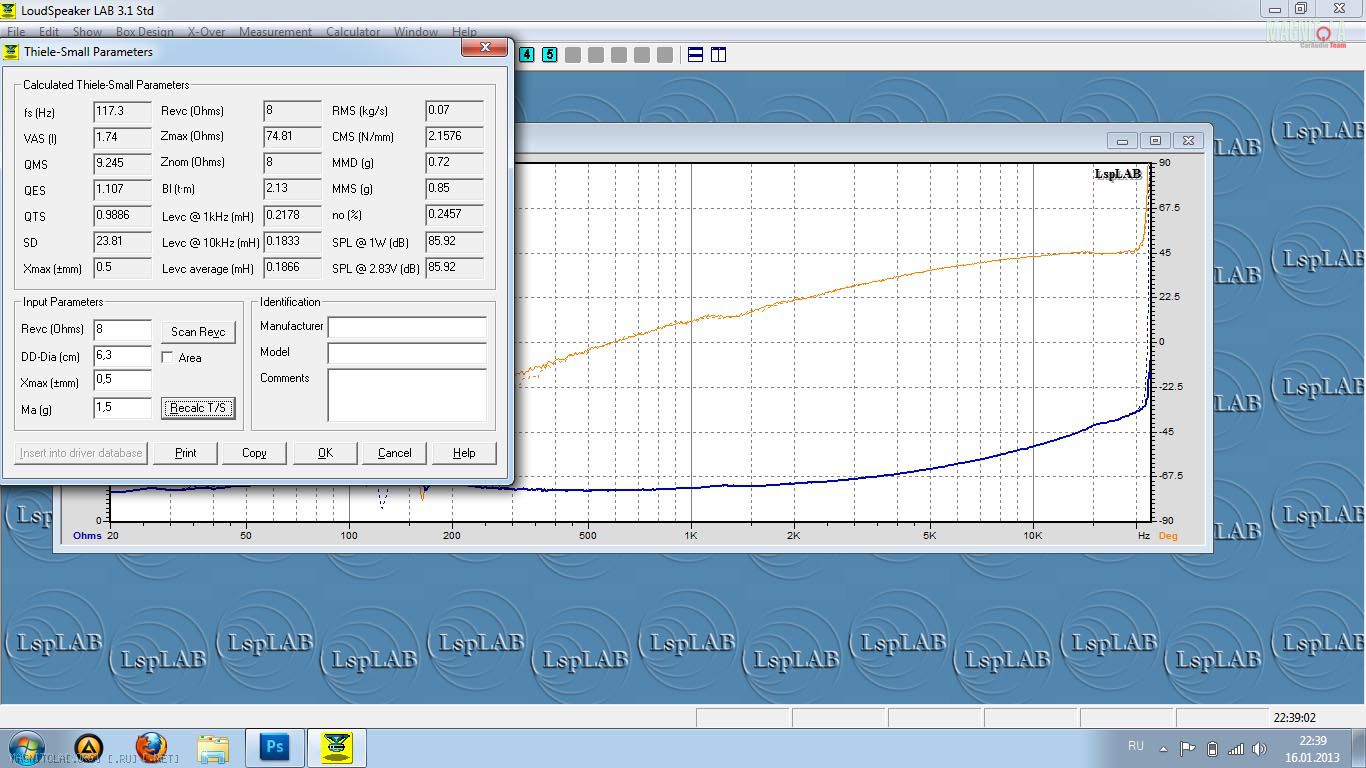Select the VAS value 1.74
The height and width of the screenshot is (768, 1366).
pos(122,137)
